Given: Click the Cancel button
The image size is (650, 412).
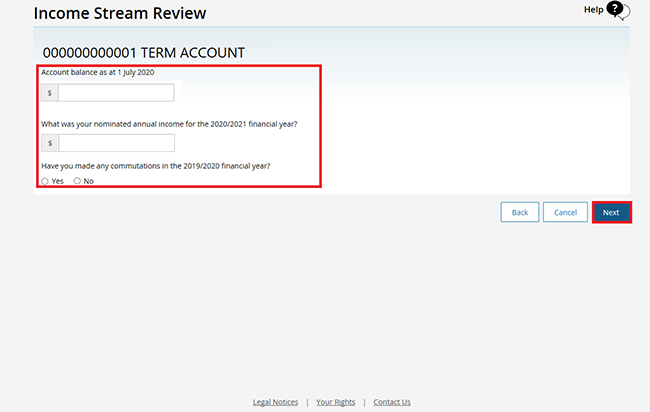Looking at the screenshot, I should pos(565,212).
